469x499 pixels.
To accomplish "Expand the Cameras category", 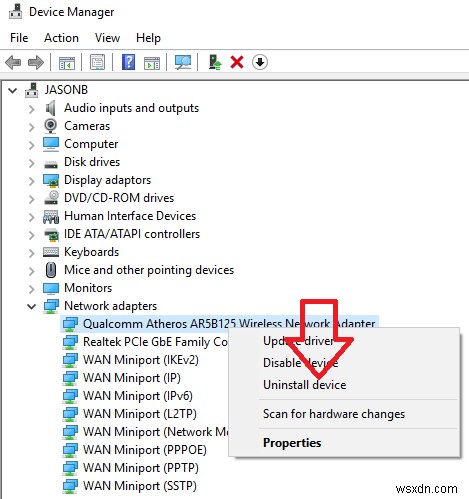I will click(x=32, y=127).
